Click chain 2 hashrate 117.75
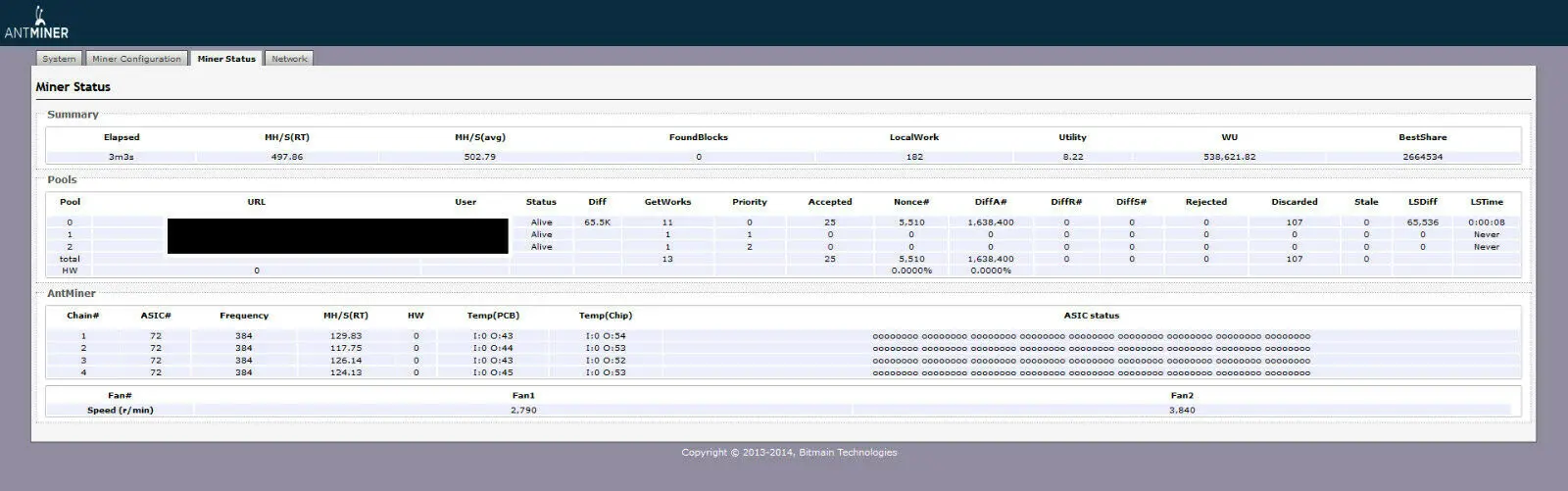 click(x=347, y=348)
